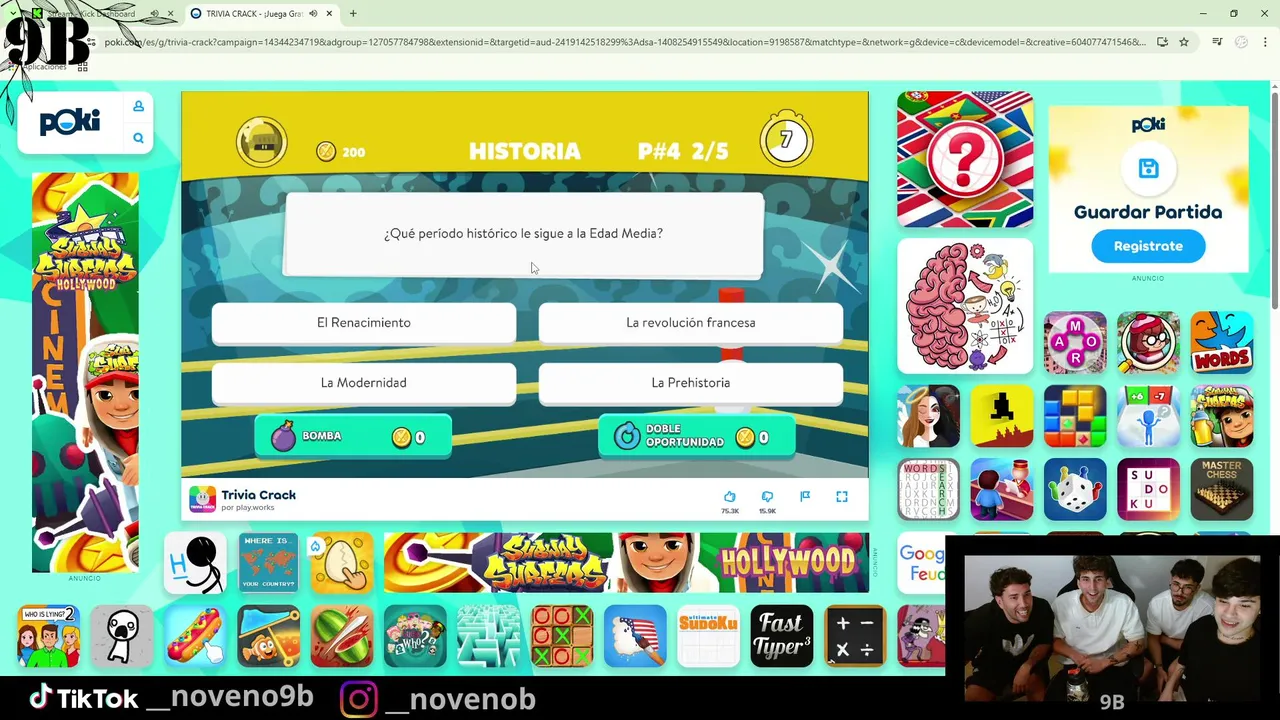The image size is (1280, 720).
Task: Open the Subway Surfers icon in right grid
Action: tap(1222, 416)
